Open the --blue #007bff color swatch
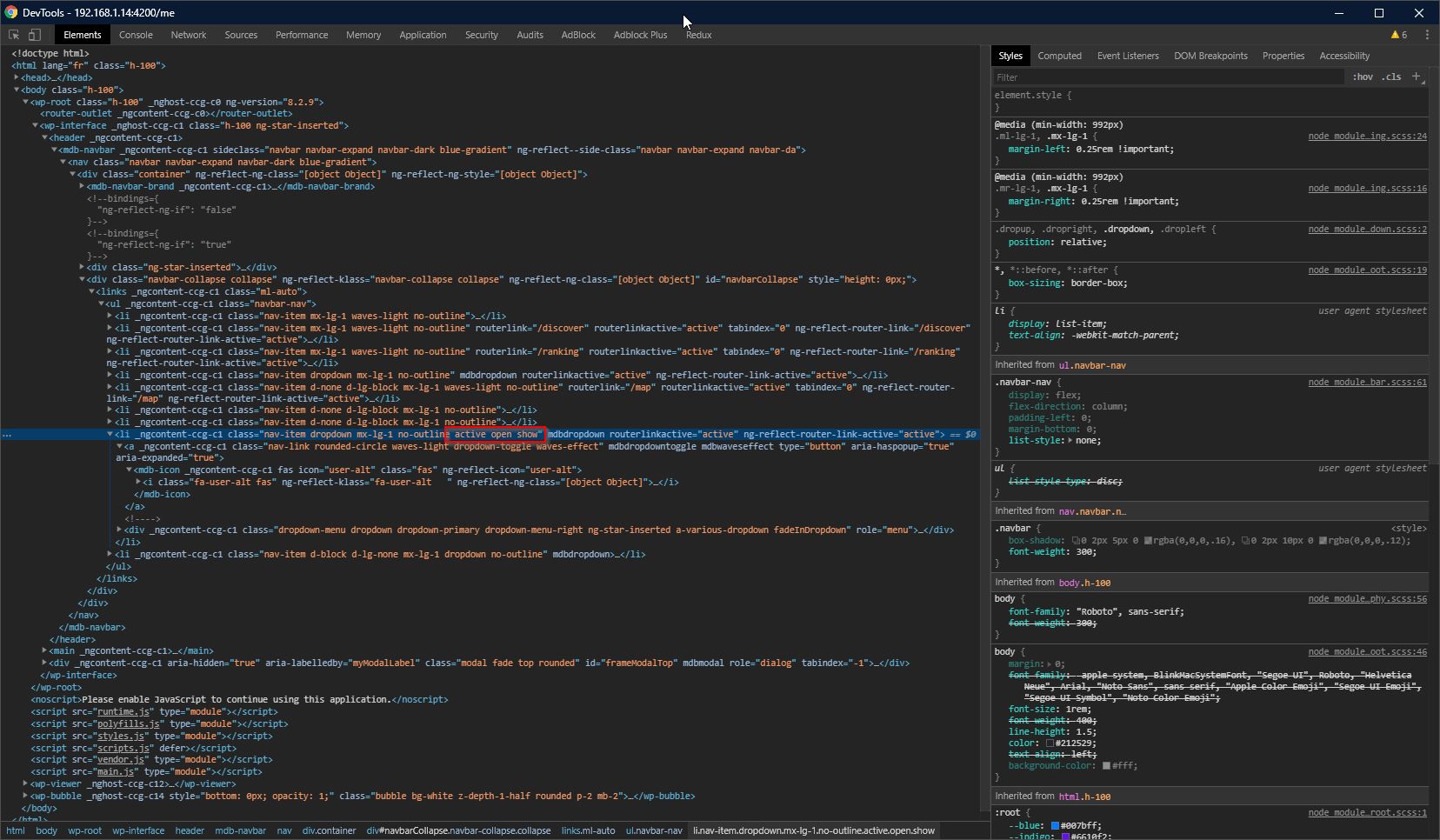The image size is (1440, 840). 1055,826
